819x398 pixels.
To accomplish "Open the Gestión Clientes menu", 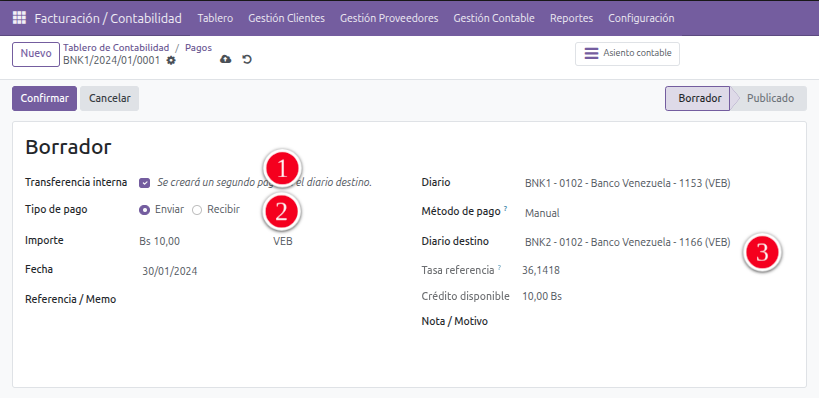I will (286, 18).
